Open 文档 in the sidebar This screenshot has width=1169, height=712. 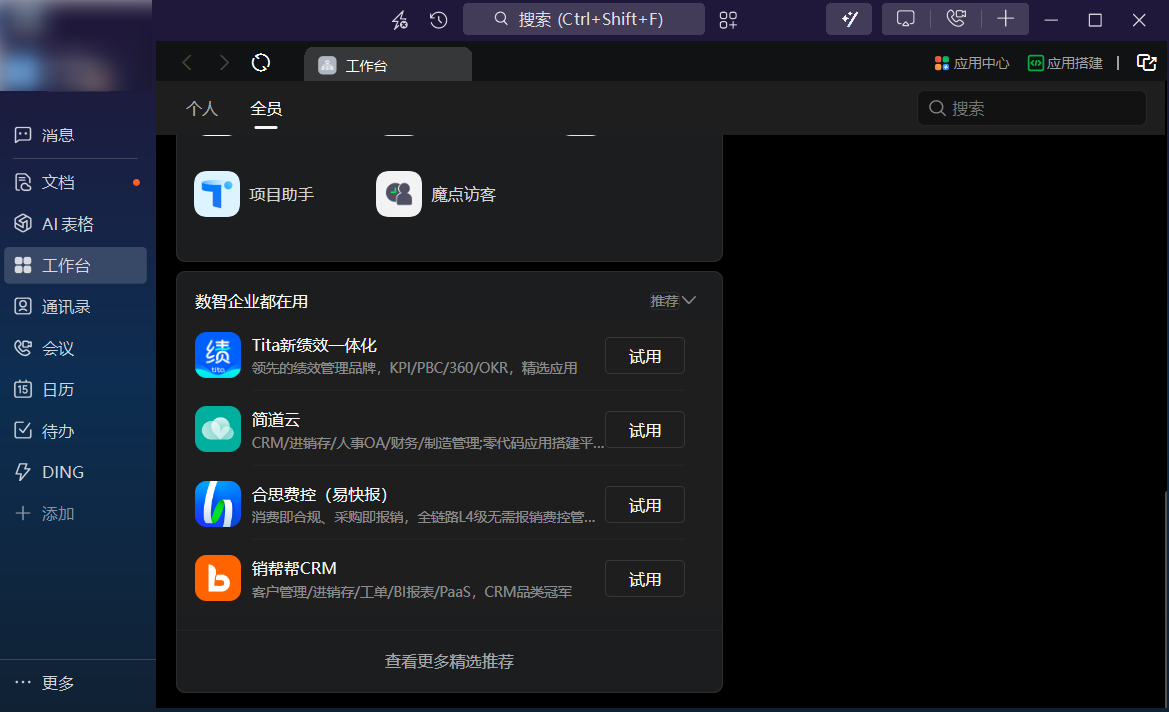pyautogui.click(x=75, y=182)
